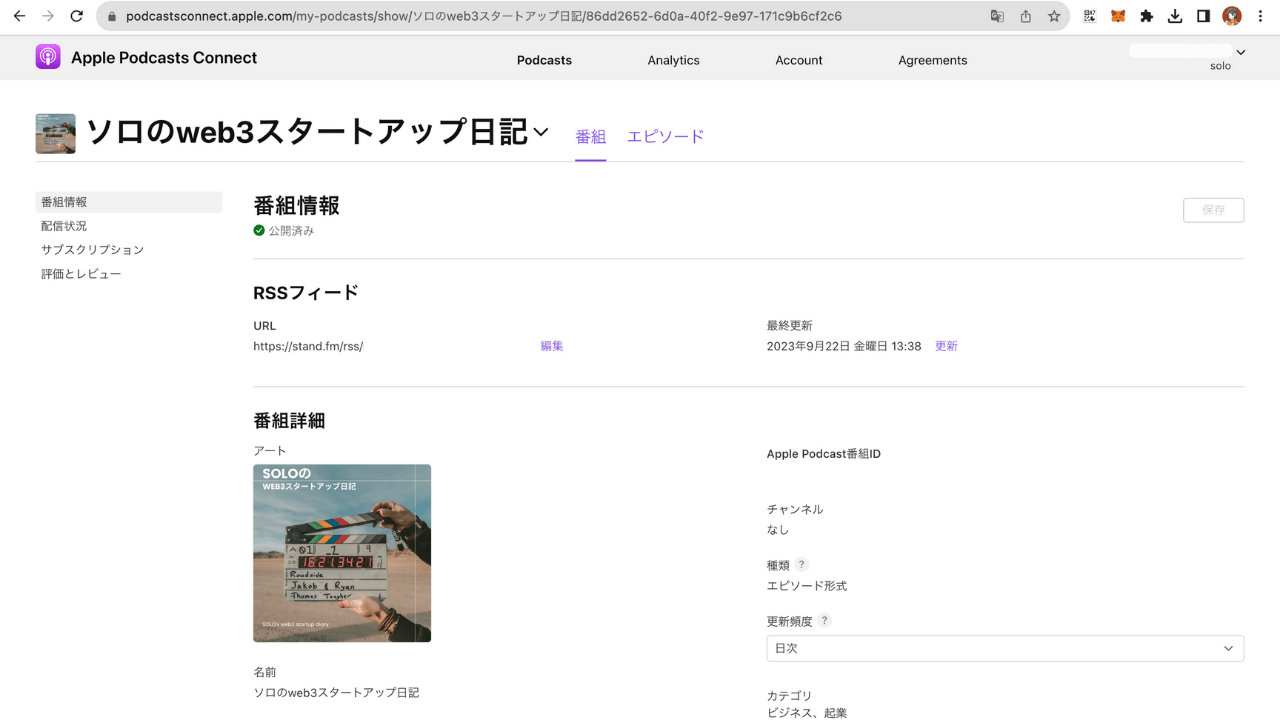Open the QR code extension
The image size is (1280, 720).
pos(1090,16)
